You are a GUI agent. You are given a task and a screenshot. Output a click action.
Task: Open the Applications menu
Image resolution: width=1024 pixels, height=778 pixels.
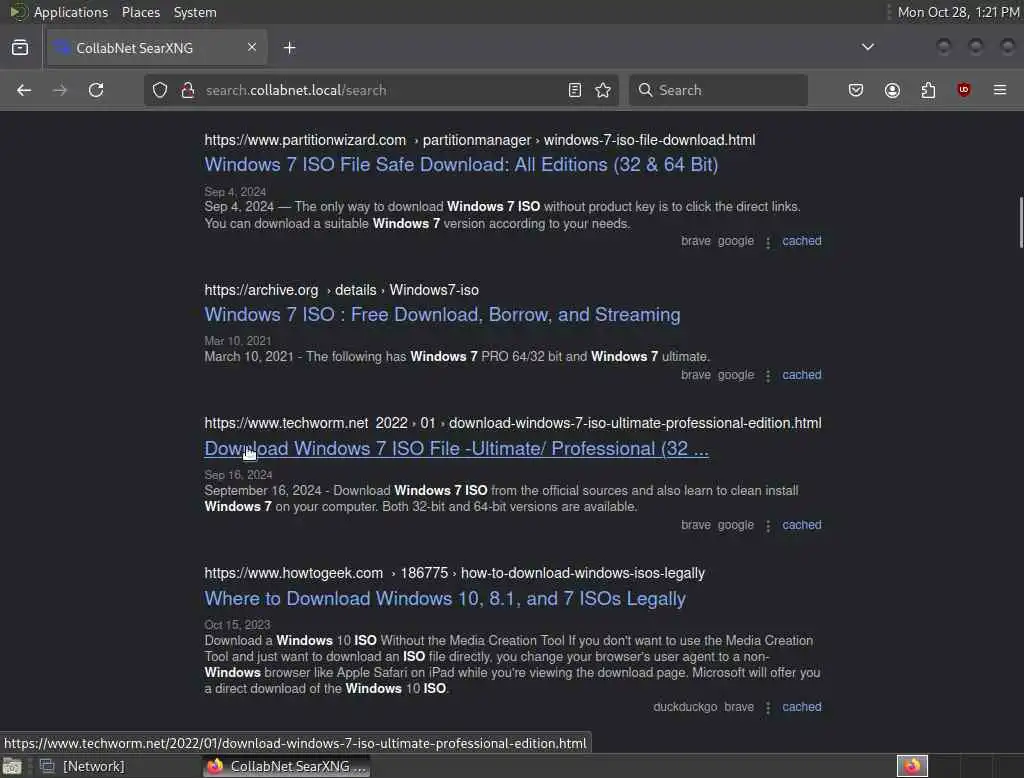click(71, 12)
